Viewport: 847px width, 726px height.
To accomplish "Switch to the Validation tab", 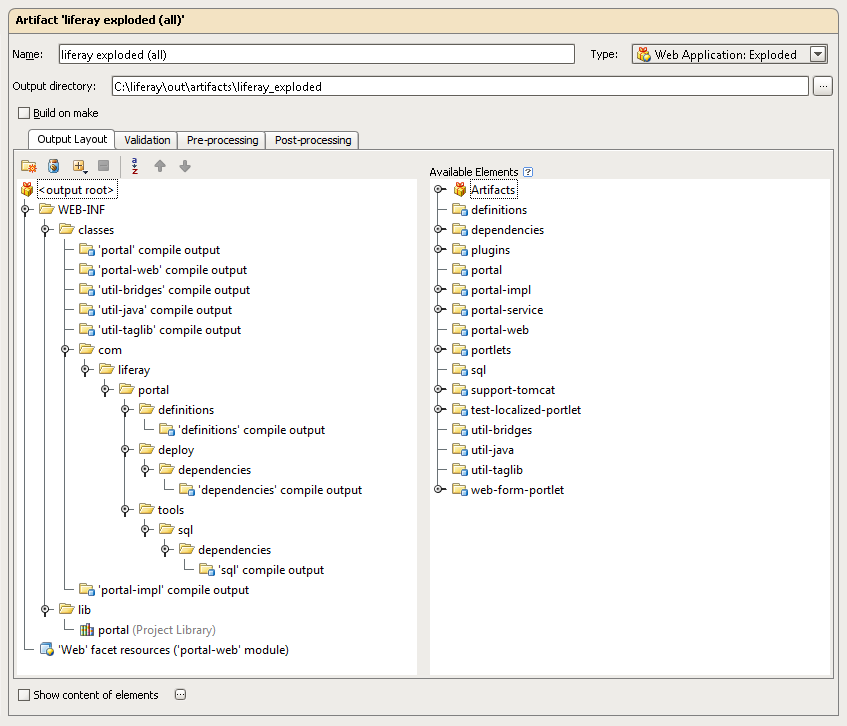I will click(147, 140).
